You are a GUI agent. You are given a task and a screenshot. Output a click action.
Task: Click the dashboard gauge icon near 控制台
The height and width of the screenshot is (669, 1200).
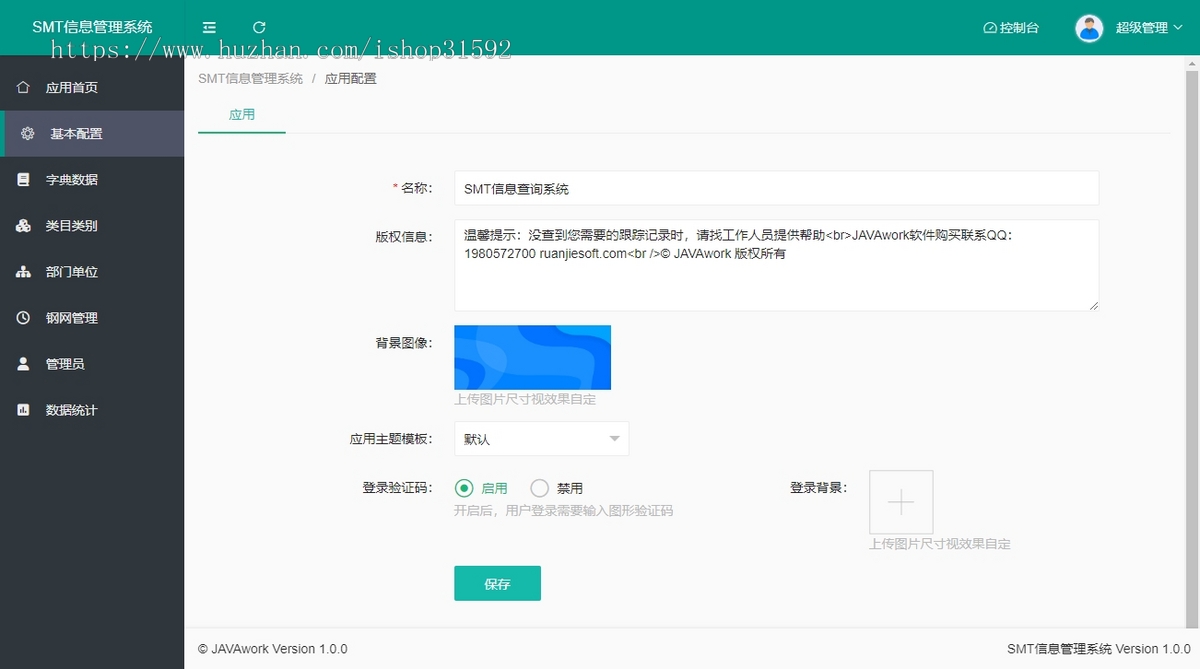coord(990,28)
